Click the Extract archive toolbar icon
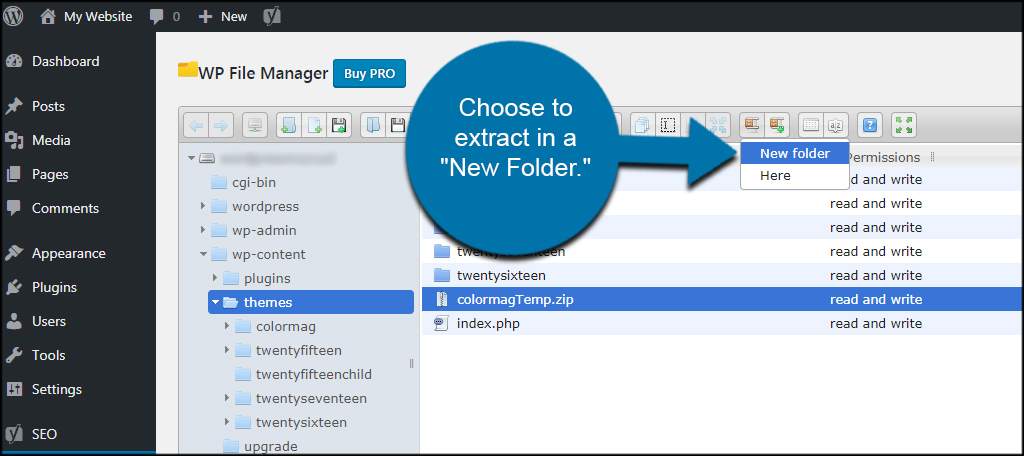 pos(752,125)
